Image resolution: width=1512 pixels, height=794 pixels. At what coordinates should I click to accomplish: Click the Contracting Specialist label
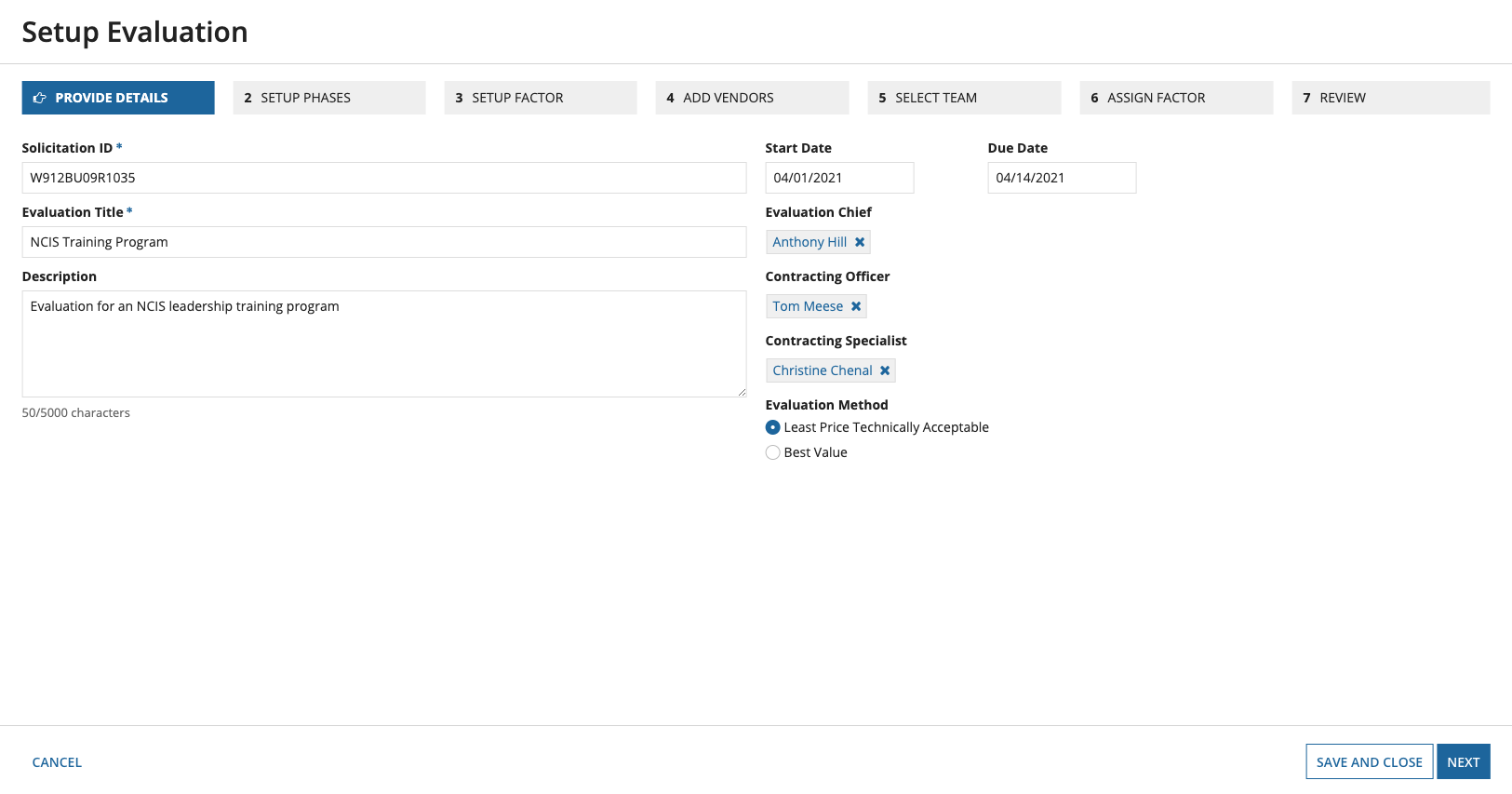coord(836,341)
